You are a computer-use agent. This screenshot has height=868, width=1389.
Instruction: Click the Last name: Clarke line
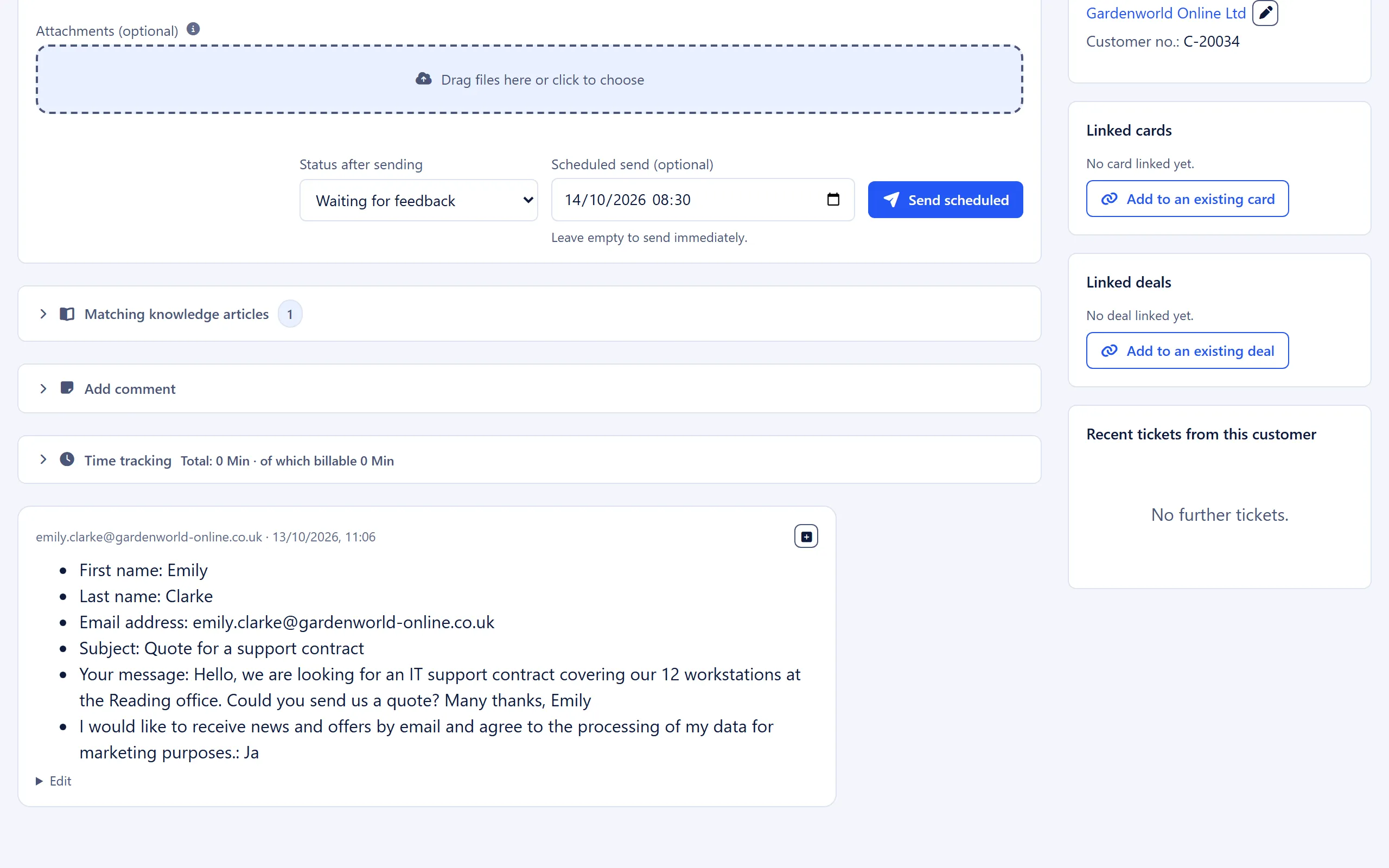point(146,596)
